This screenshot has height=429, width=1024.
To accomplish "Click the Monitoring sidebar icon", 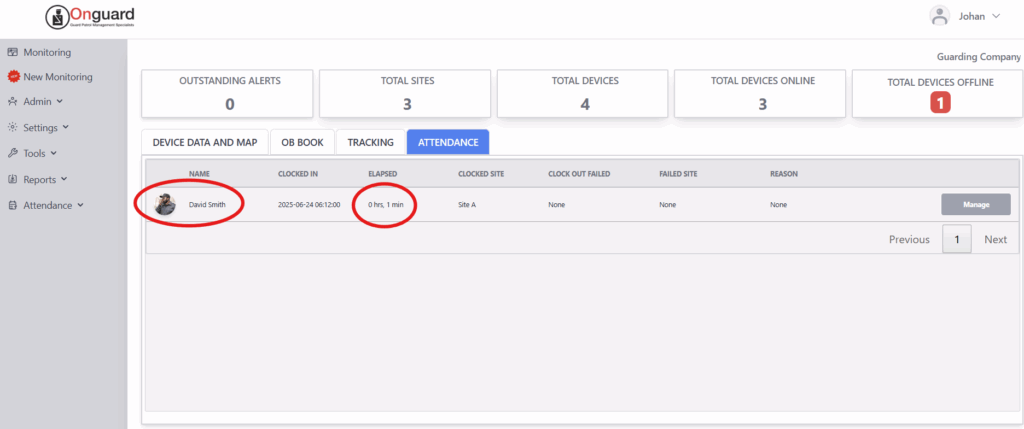I will 12,52.
